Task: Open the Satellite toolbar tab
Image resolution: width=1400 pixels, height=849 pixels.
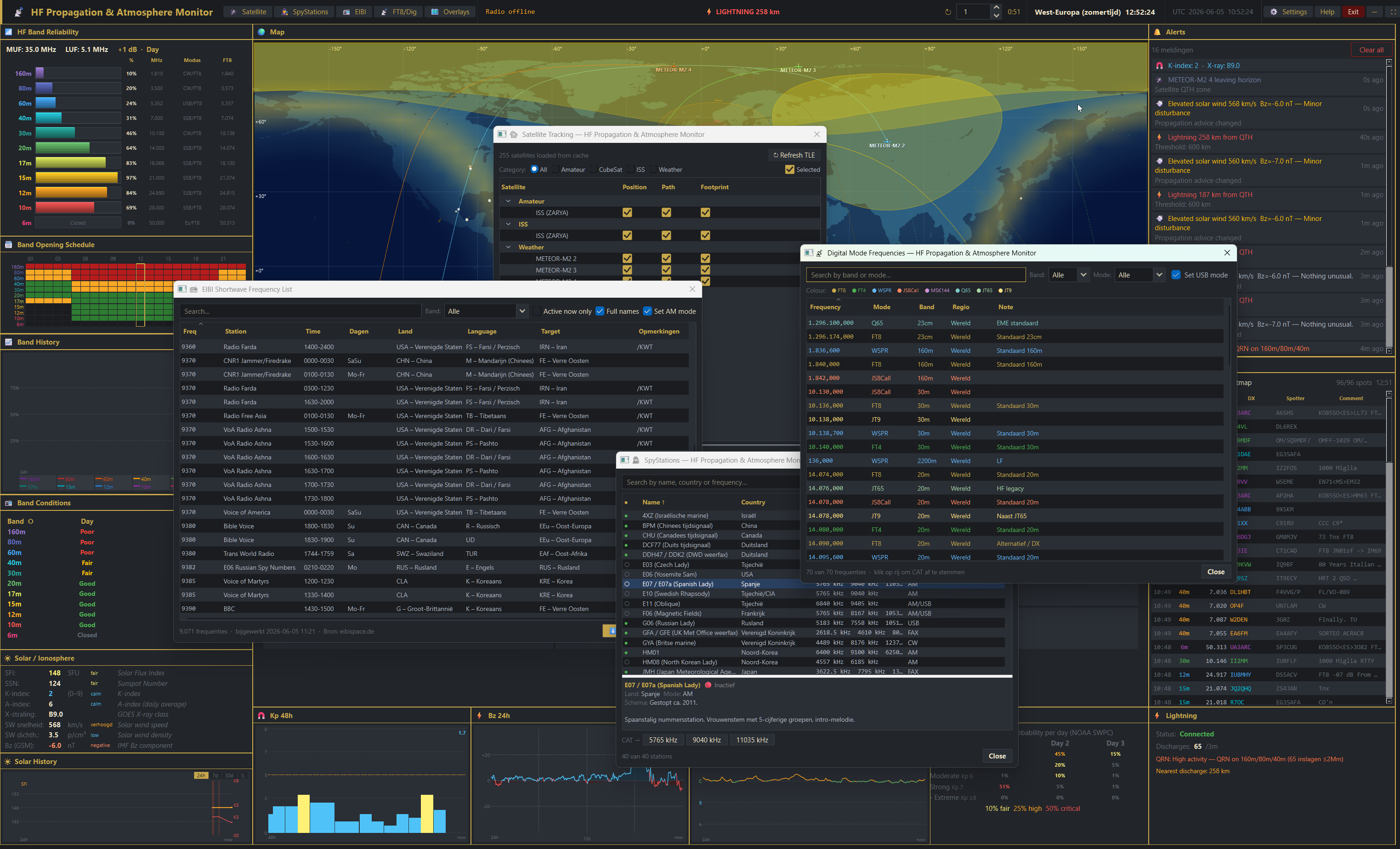Action: (248, 12)
